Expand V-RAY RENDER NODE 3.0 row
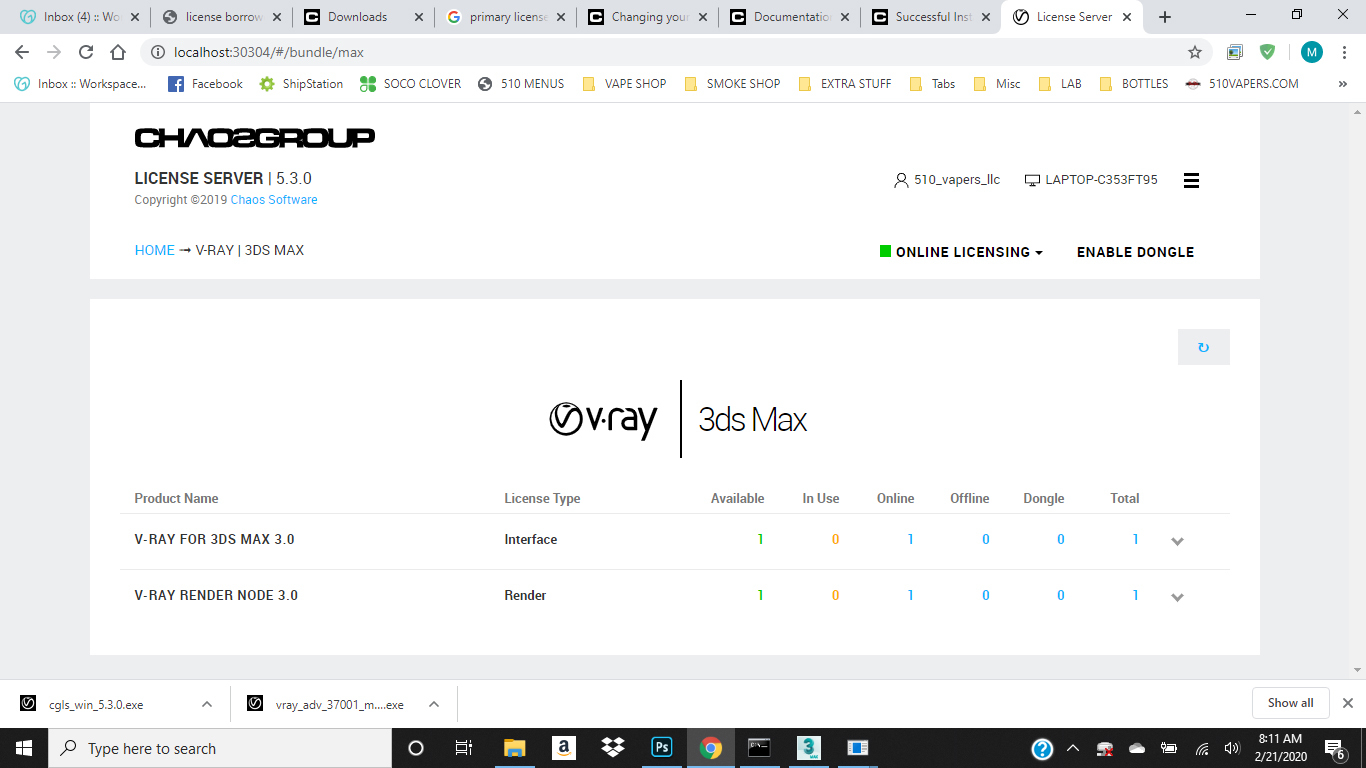Screen dimensions: 1366x768 1177,597
